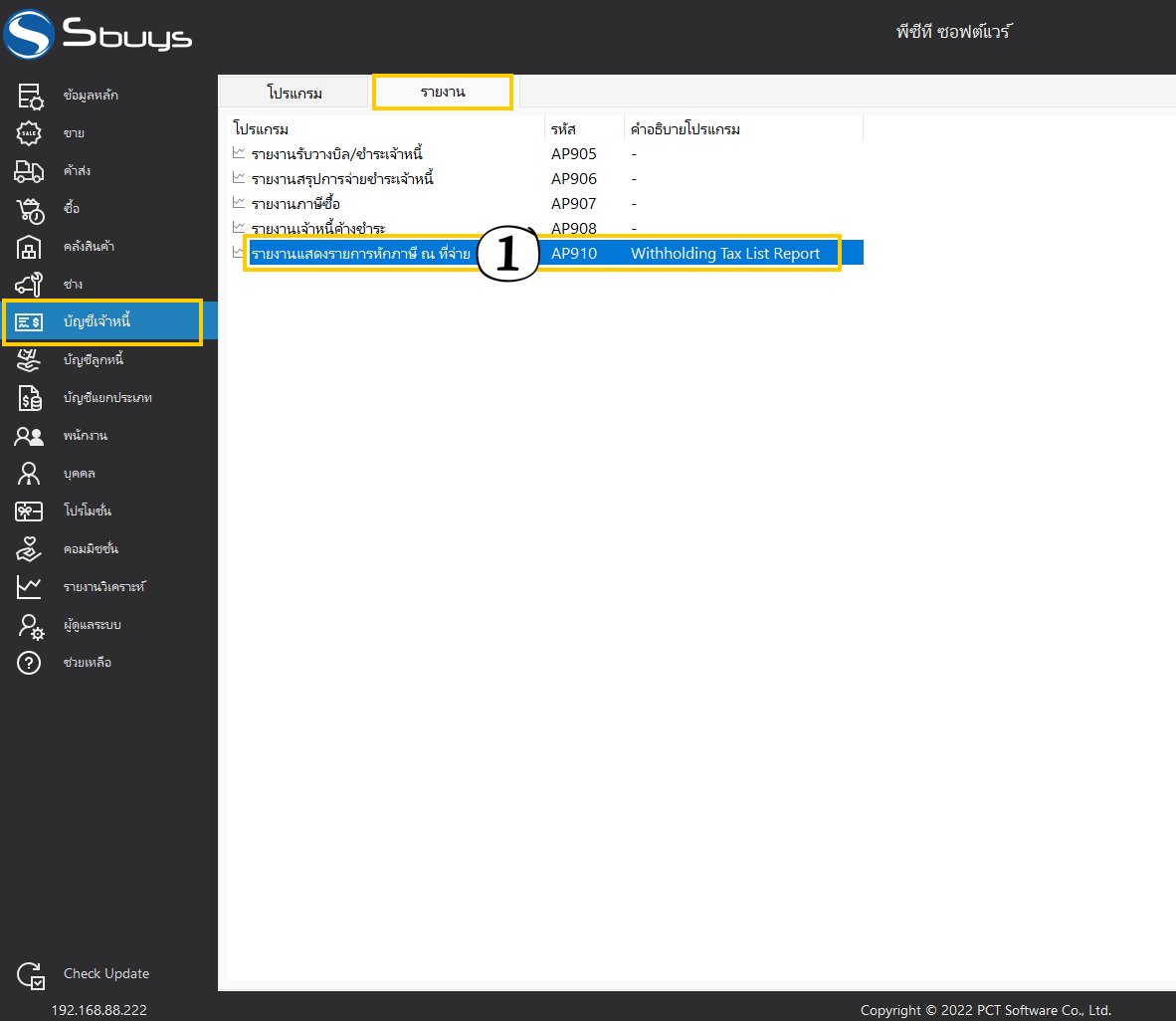Click the บัญชีเจ้าหนี้ payables icon
The height and width of the screenshot is (1021, 1176).
tap(29, 321)
